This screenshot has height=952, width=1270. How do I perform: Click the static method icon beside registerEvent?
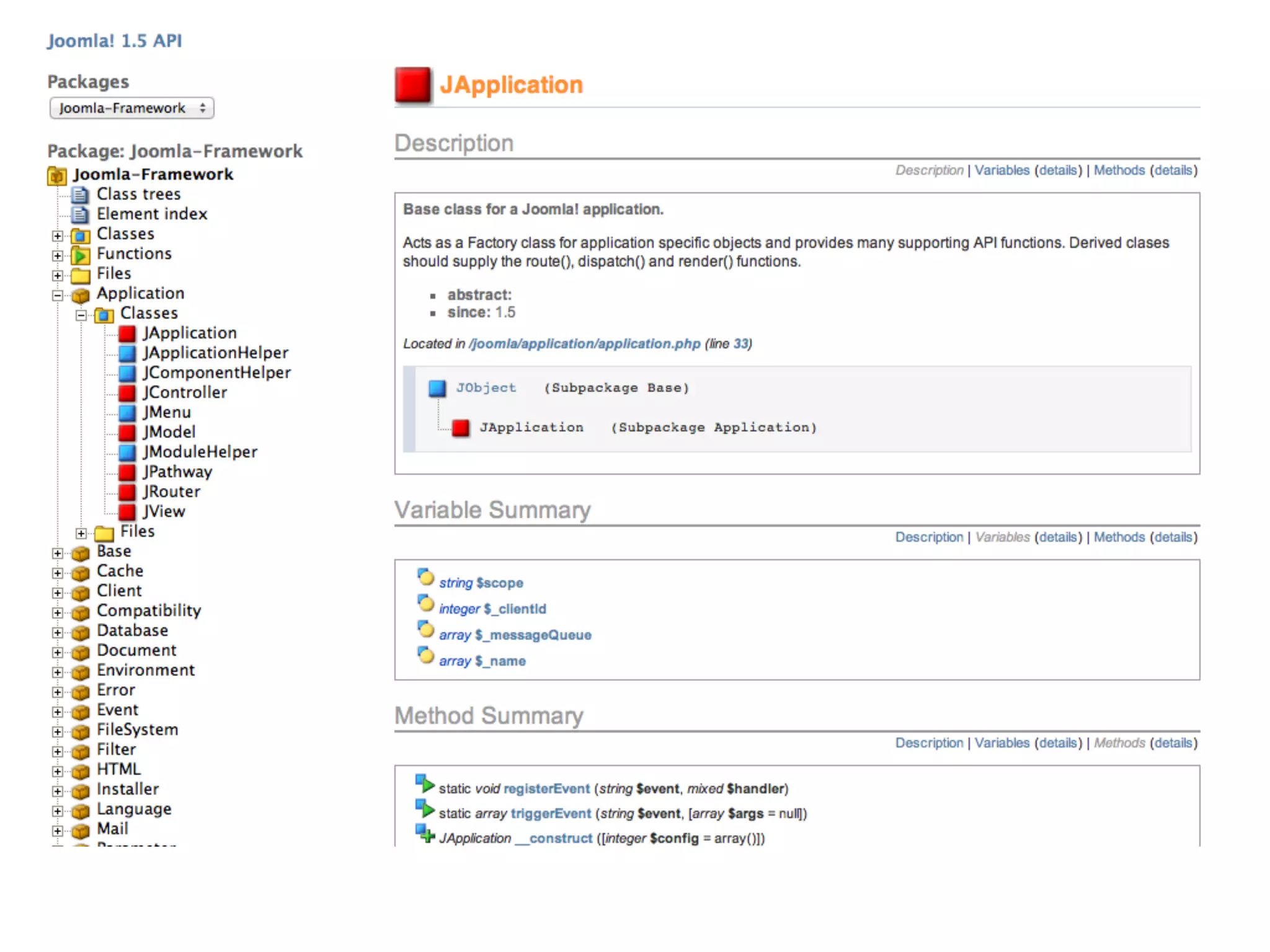[425, 784]
